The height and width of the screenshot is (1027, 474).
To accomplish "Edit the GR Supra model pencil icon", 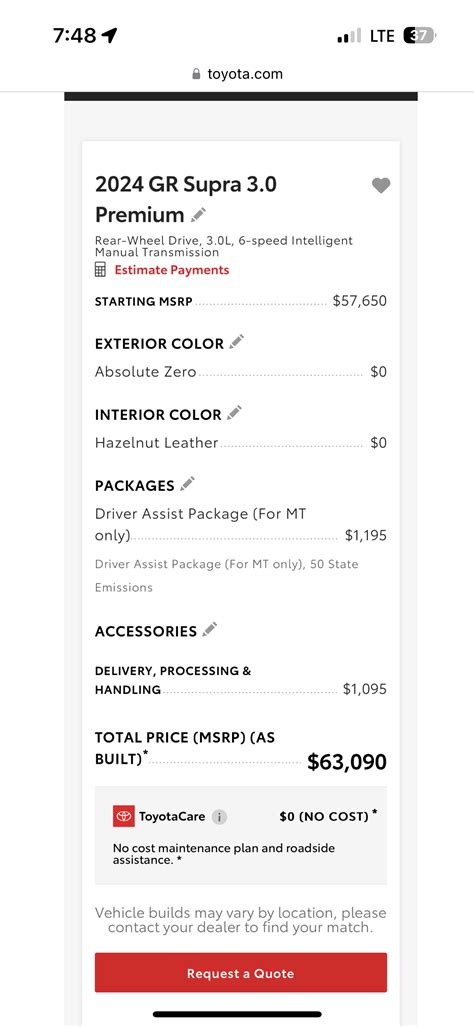I will (198, 214).
